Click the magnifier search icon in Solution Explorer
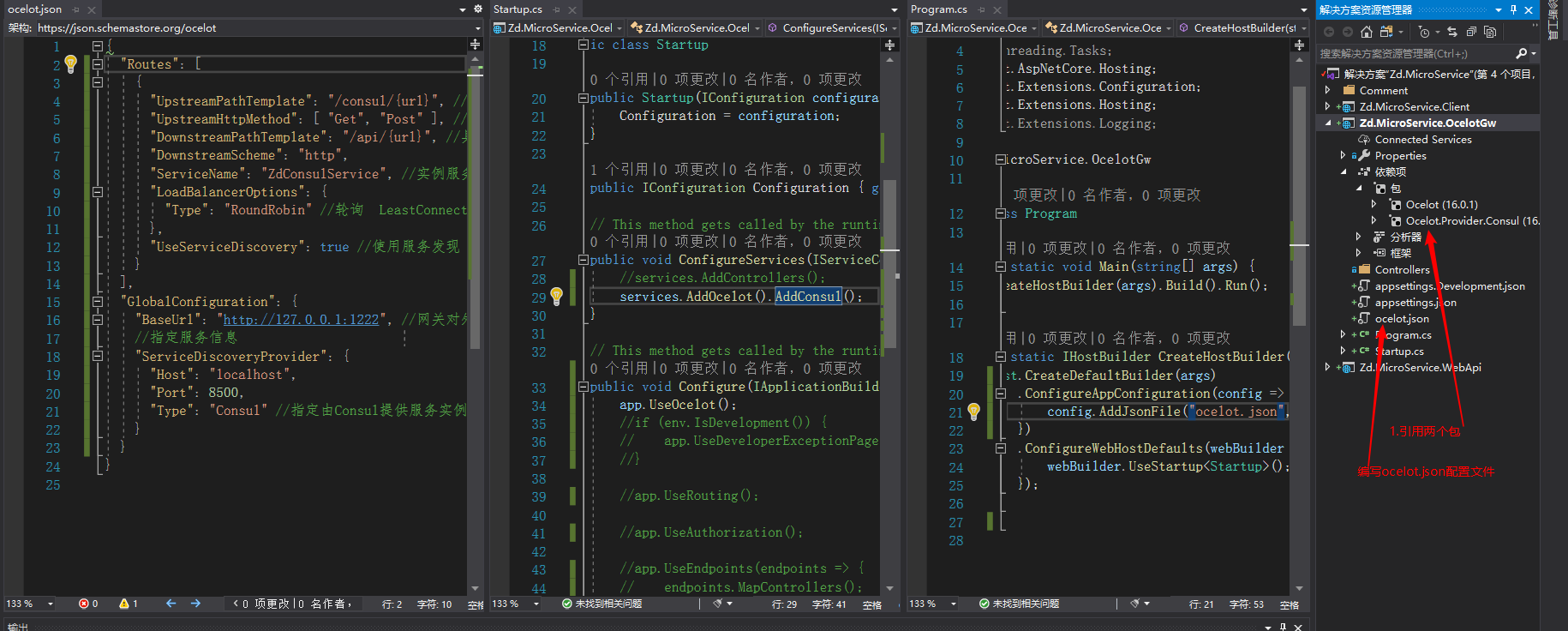The image size is (1568, 631). [1521, 53]
